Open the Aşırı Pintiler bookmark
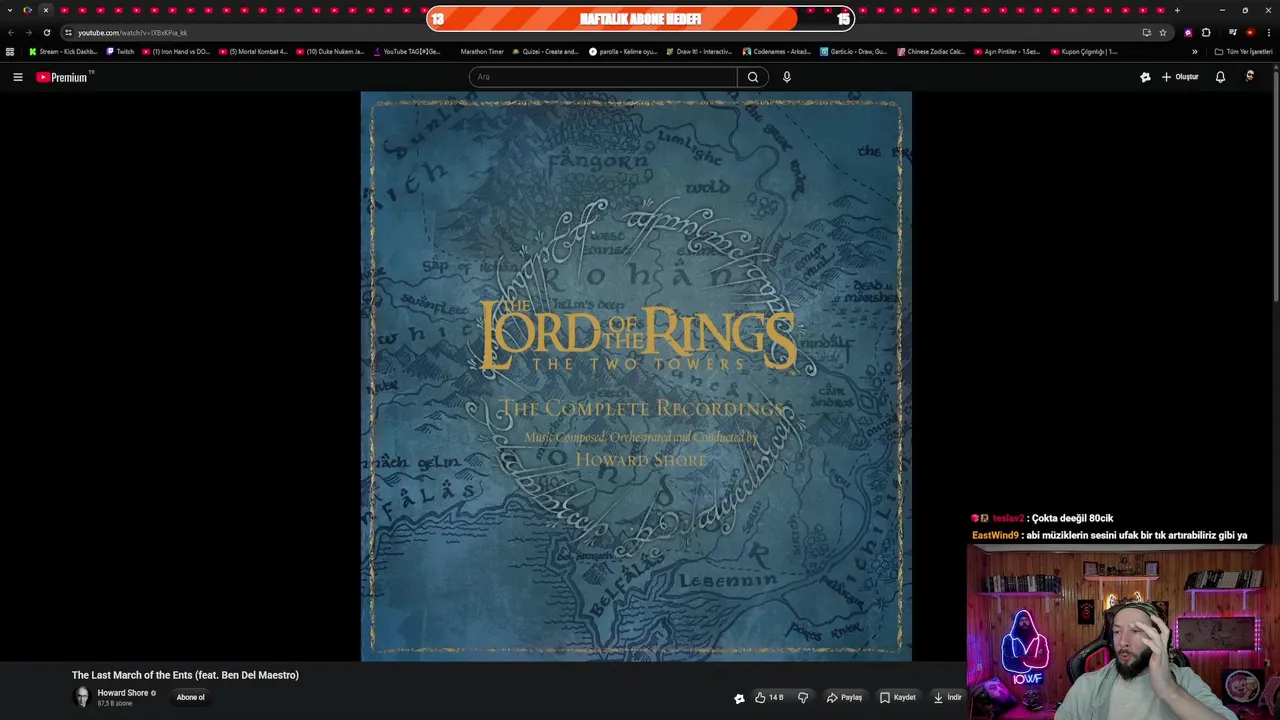The width and height of the screenshot is (1280, 720). 1008,51
